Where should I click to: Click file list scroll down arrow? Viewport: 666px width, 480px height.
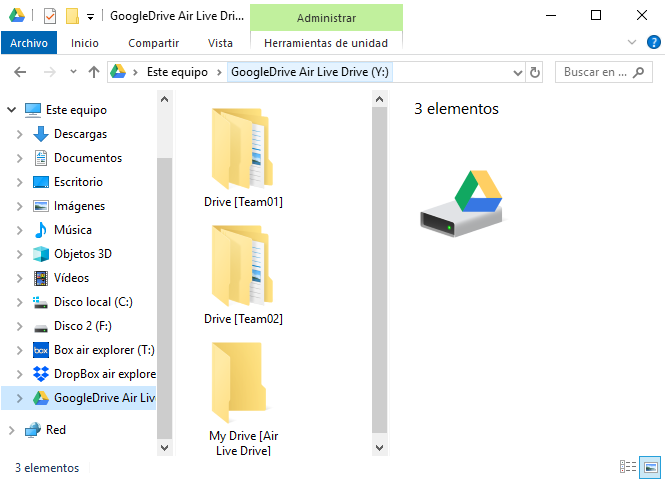click(379, 447)
